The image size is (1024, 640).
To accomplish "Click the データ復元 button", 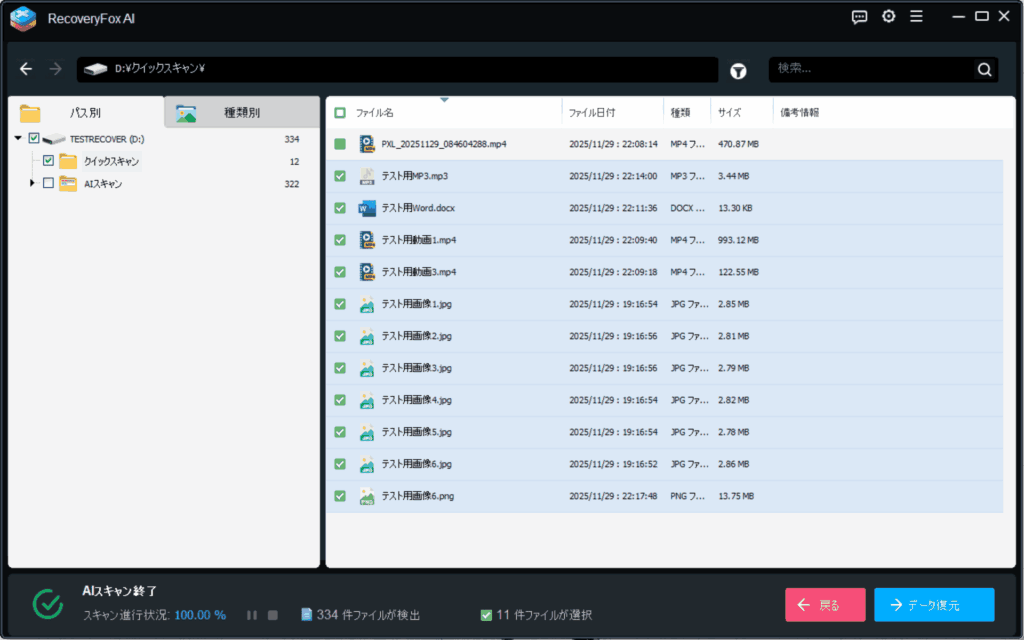I will point(933,605).
